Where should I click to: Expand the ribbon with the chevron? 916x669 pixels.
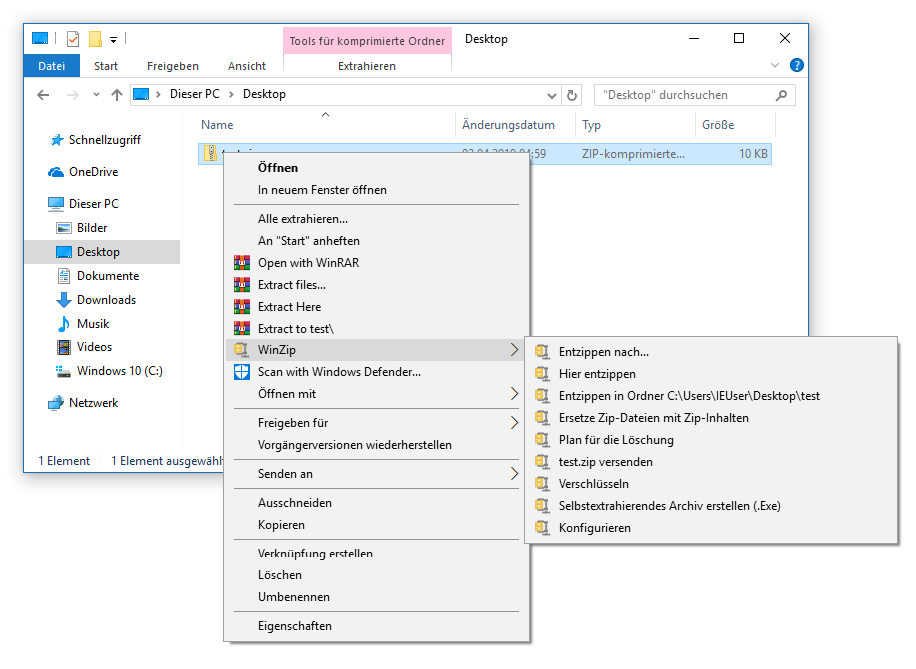(775, 65)
